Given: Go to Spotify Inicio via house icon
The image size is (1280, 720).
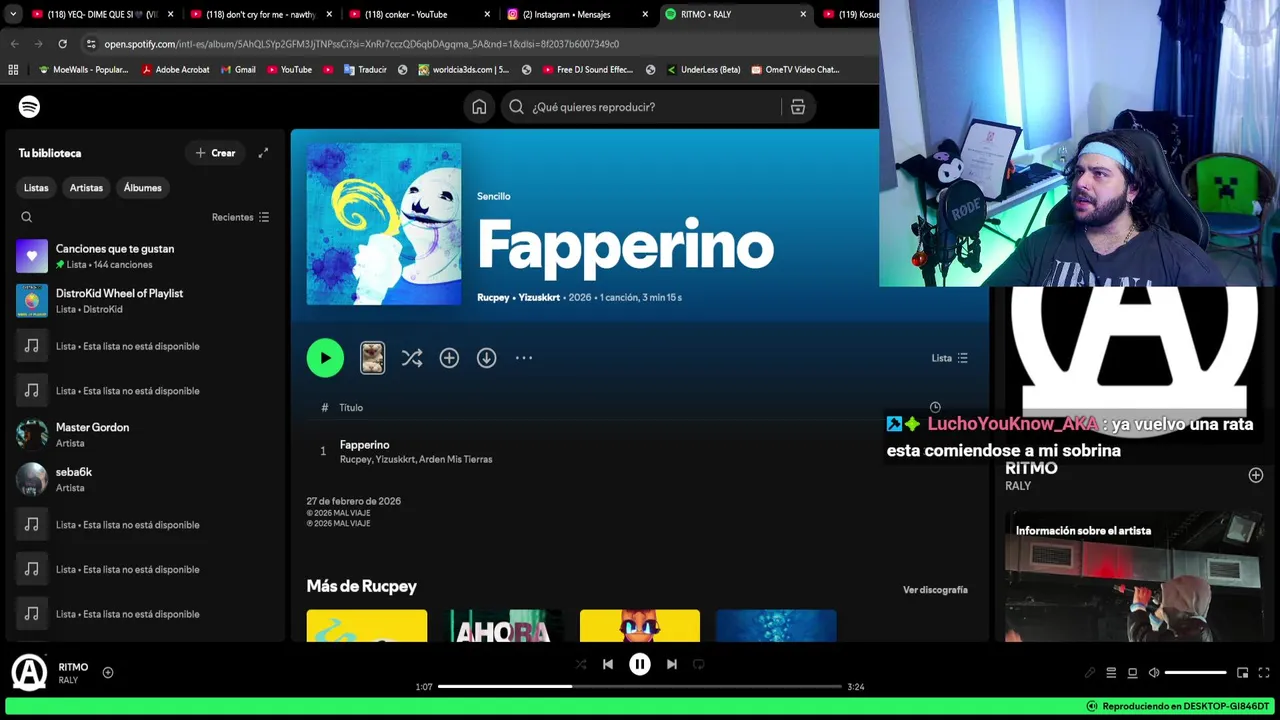Looking at the screenshot, I should point(479,107).
